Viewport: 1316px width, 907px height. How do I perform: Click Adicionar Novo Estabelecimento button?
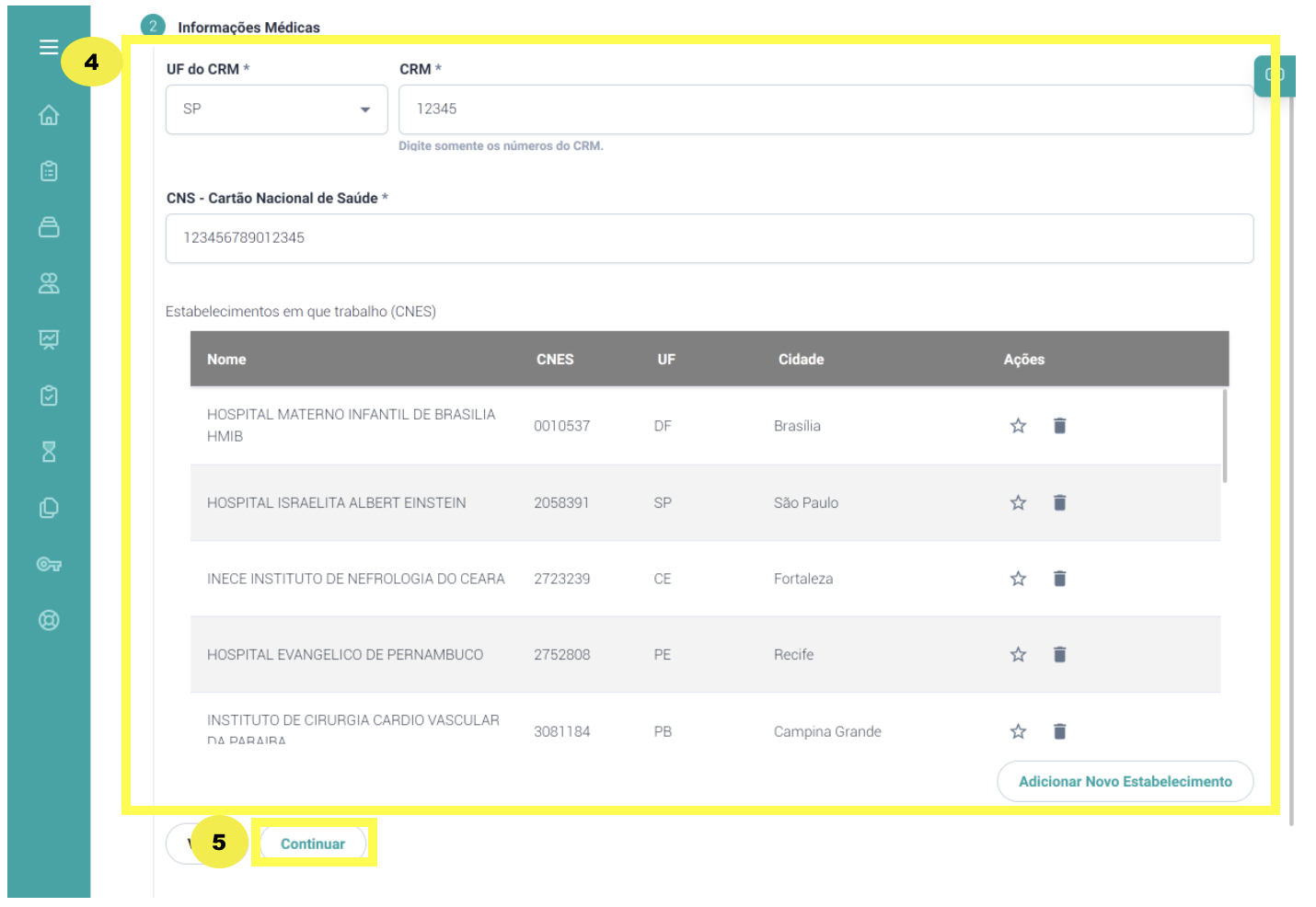coord(1125,781)
